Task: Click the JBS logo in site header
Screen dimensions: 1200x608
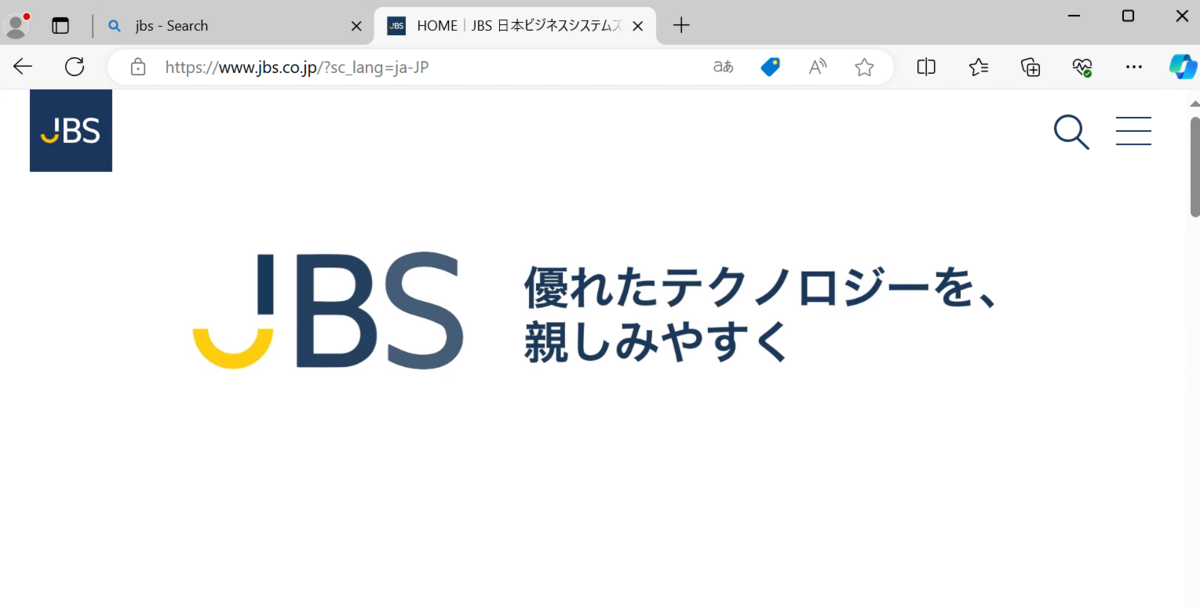Action: [x=71, y=131]
